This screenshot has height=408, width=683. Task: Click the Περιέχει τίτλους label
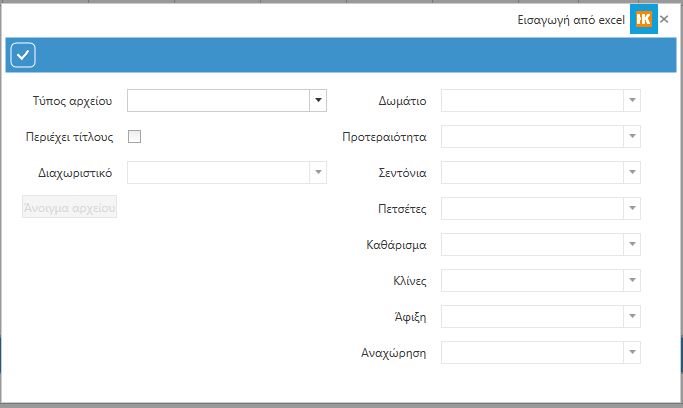(70, 137)
